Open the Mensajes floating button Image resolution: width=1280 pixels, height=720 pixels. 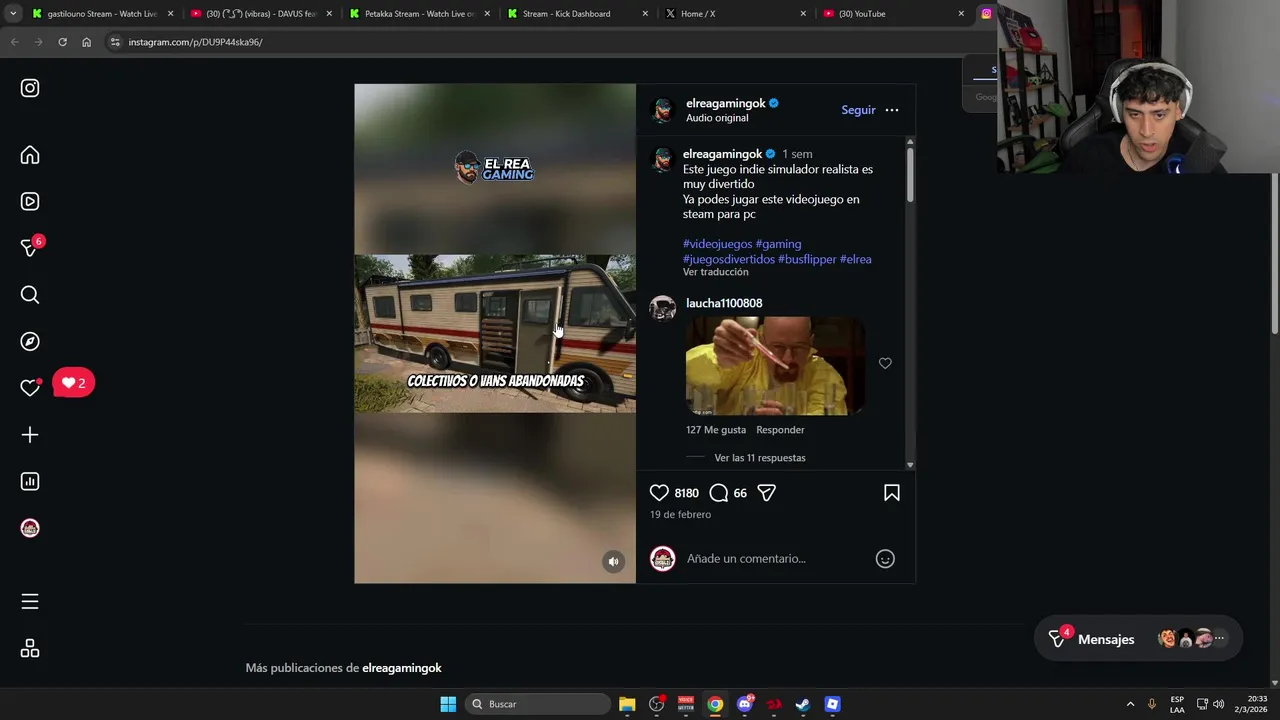click(1138, 639)
